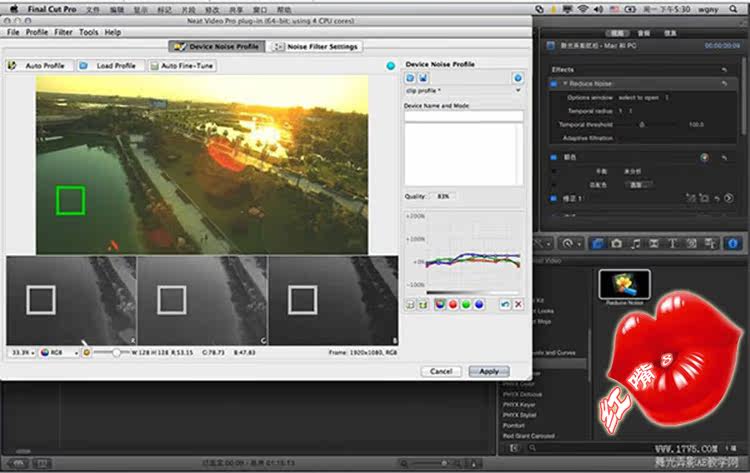Switch to Device Noise Profile tab
This screenshot has width=750, height=473.
tap(217, 46)
